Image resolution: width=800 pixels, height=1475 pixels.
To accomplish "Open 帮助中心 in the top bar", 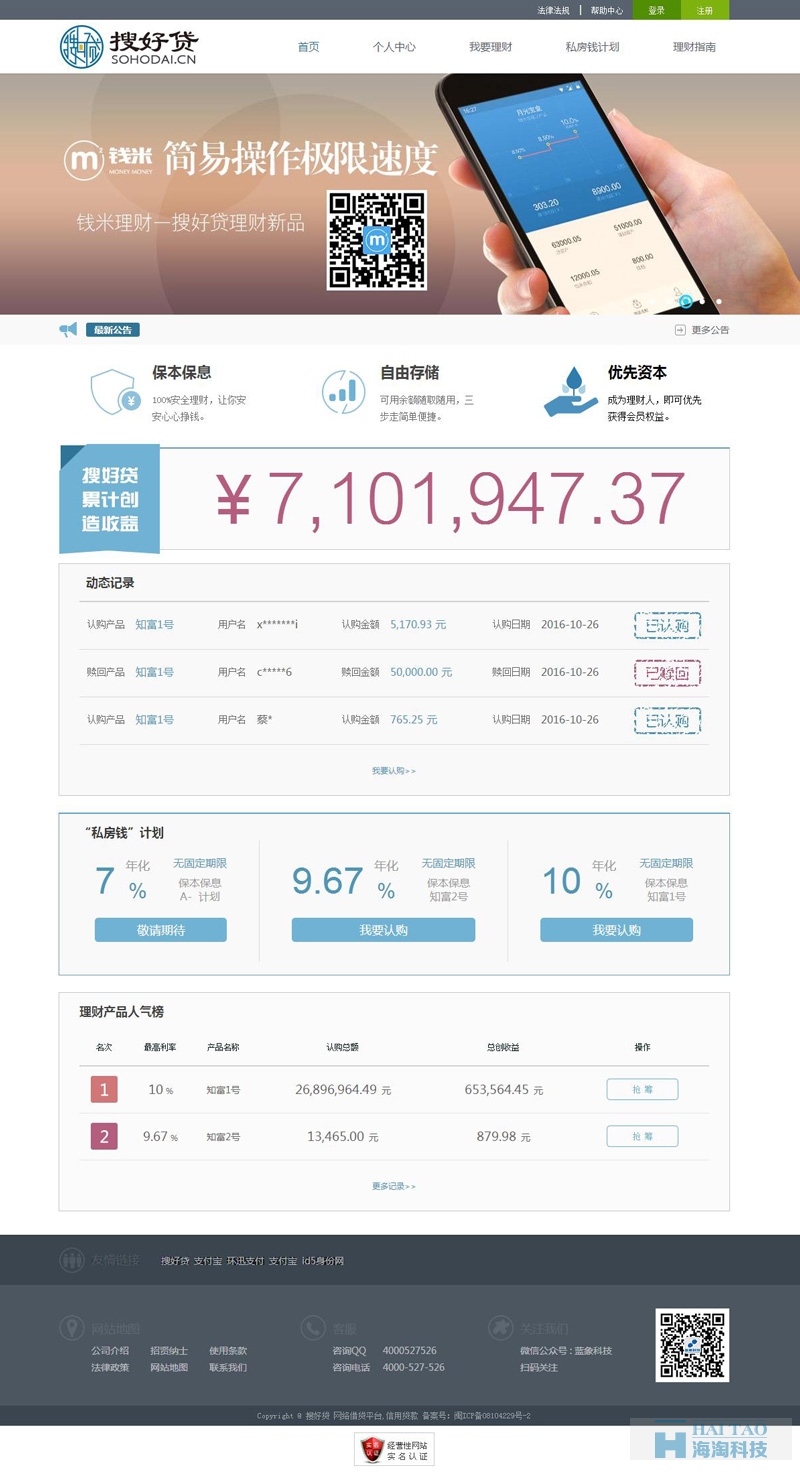I will [607, 10].
